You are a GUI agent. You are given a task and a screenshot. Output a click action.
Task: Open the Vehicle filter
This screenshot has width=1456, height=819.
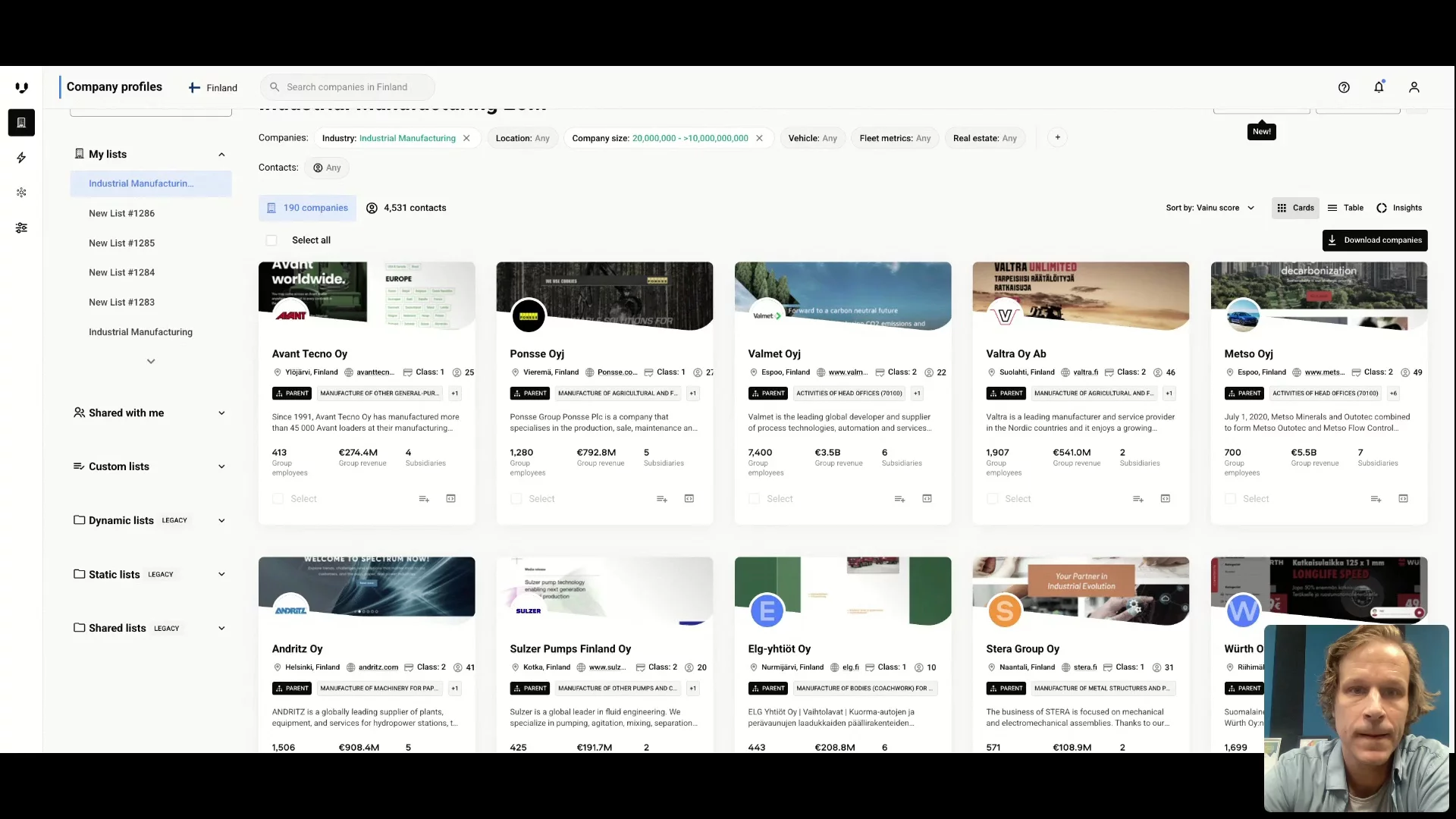coord(812,138)
